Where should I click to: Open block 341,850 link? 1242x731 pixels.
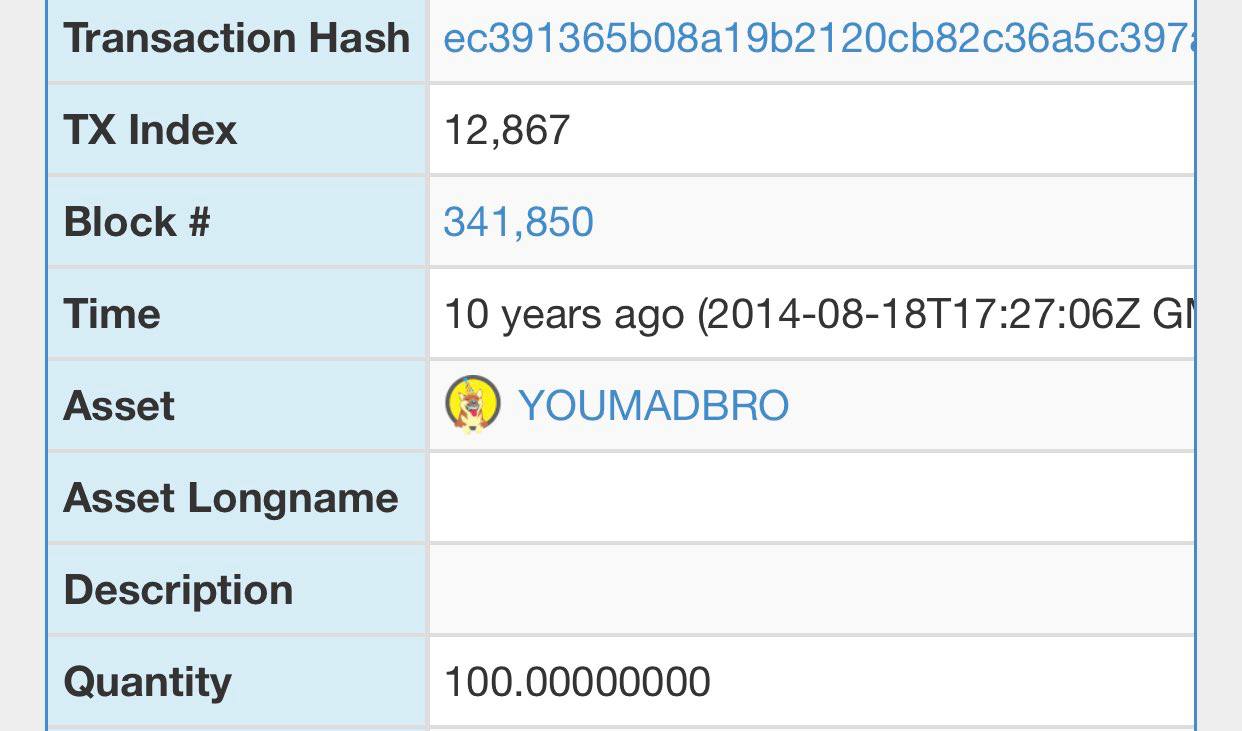[518, 222]
